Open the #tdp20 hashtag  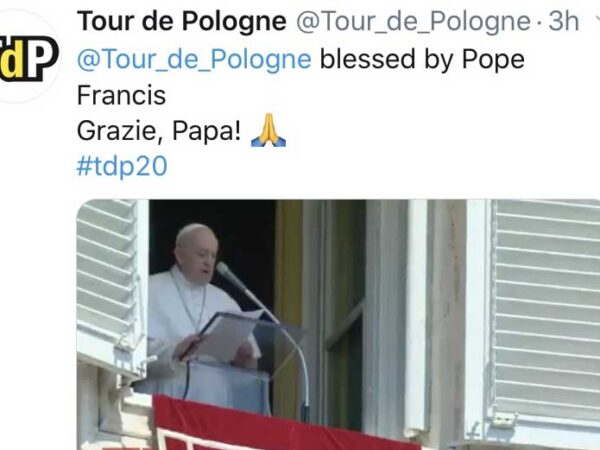coord(122,166)
